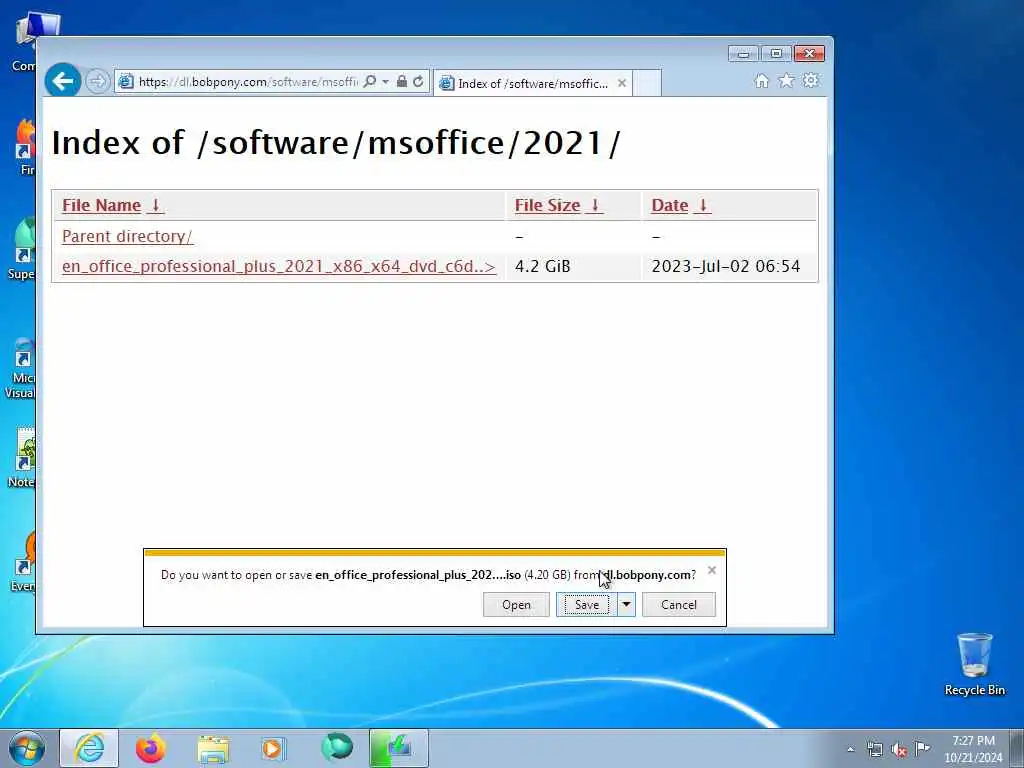Refresh the page with reload icon
This screenshot has width=1024, height=768.
(418, 81)
